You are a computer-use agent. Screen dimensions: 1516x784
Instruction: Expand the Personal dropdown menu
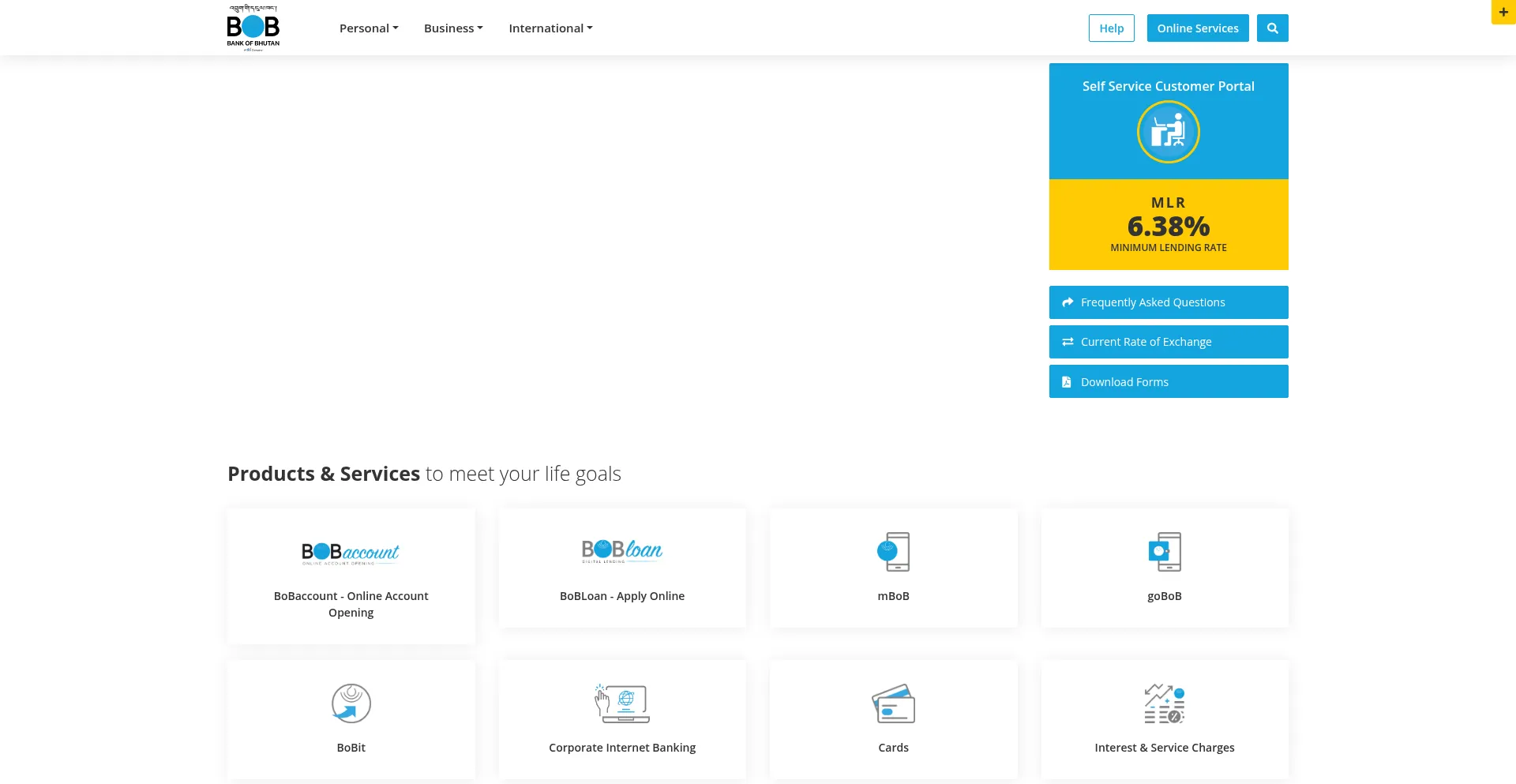coord(369,28)
